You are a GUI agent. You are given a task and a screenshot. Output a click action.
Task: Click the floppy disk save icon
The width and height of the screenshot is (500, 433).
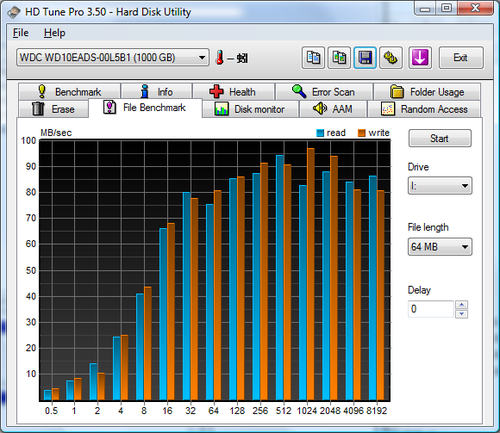[365, 58]
